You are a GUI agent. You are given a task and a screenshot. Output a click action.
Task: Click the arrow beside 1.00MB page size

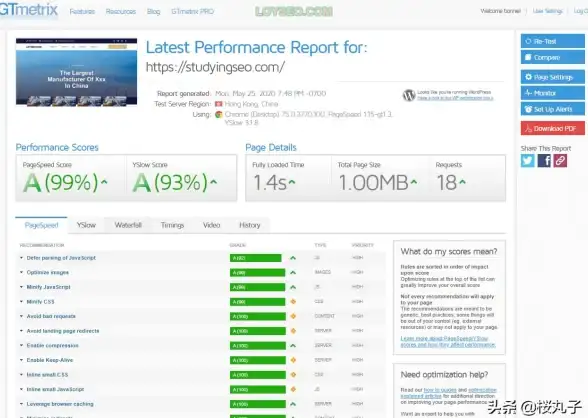coord(414,182)
